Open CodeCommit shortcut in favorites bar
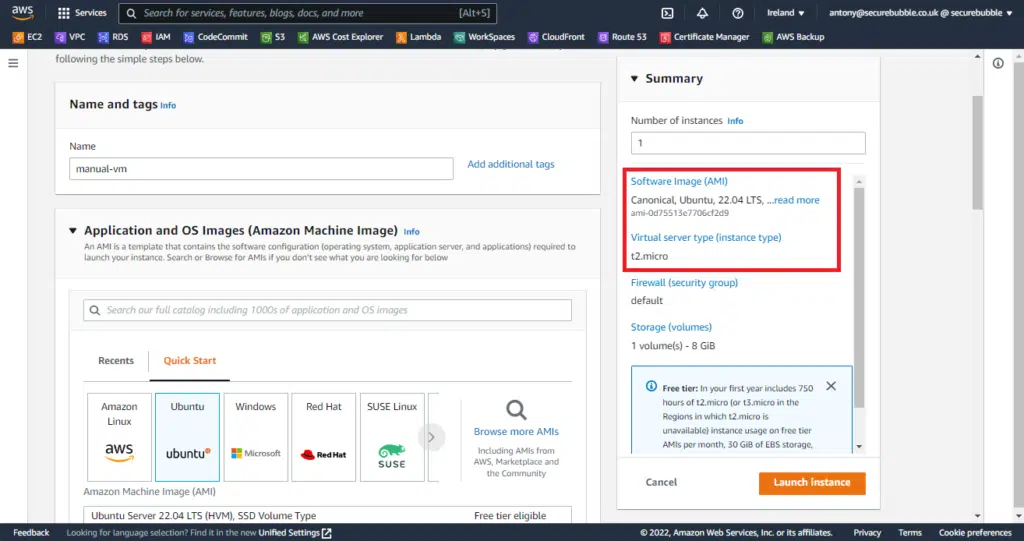1024x541 pixels. point(216,37)
